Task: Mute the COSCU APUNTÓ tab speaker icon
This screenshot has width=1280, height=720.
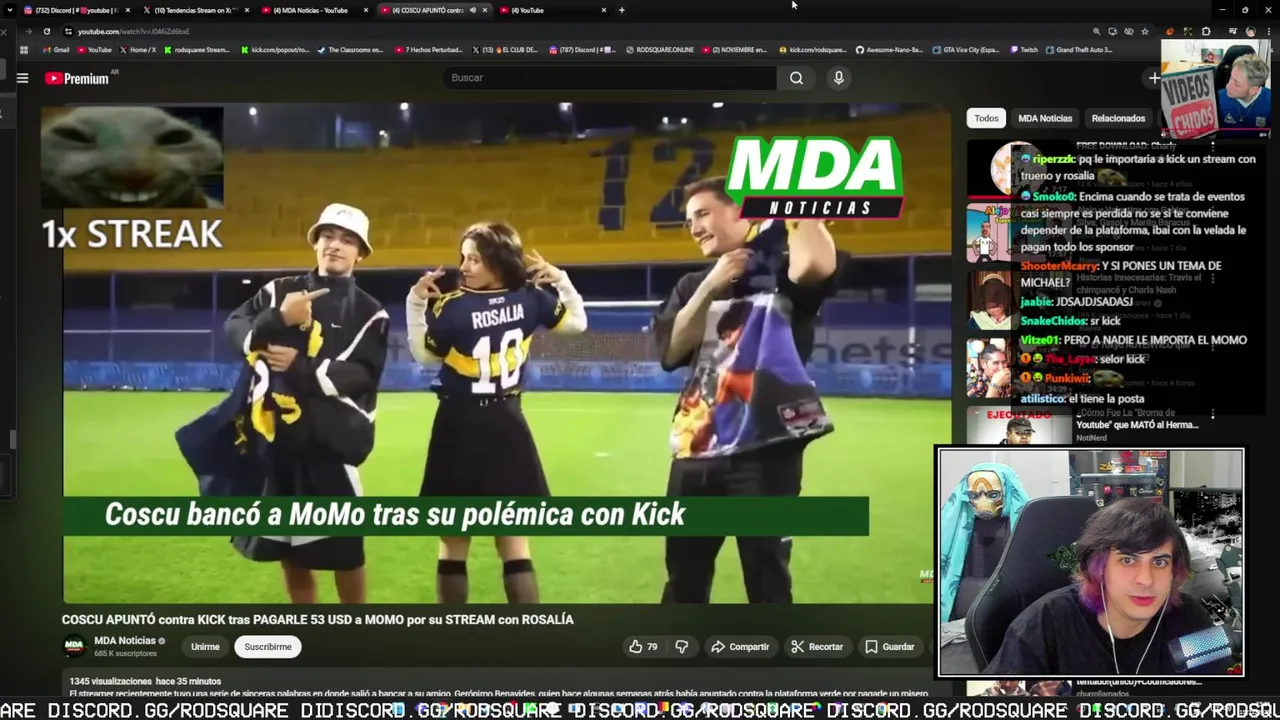Action: (473, 10)
